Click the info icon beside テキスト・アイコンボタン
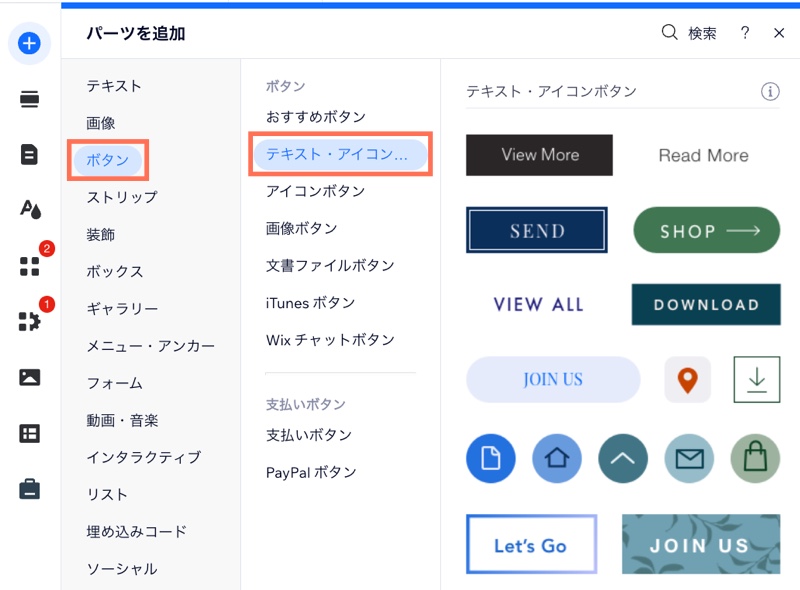 click(770, 92)
